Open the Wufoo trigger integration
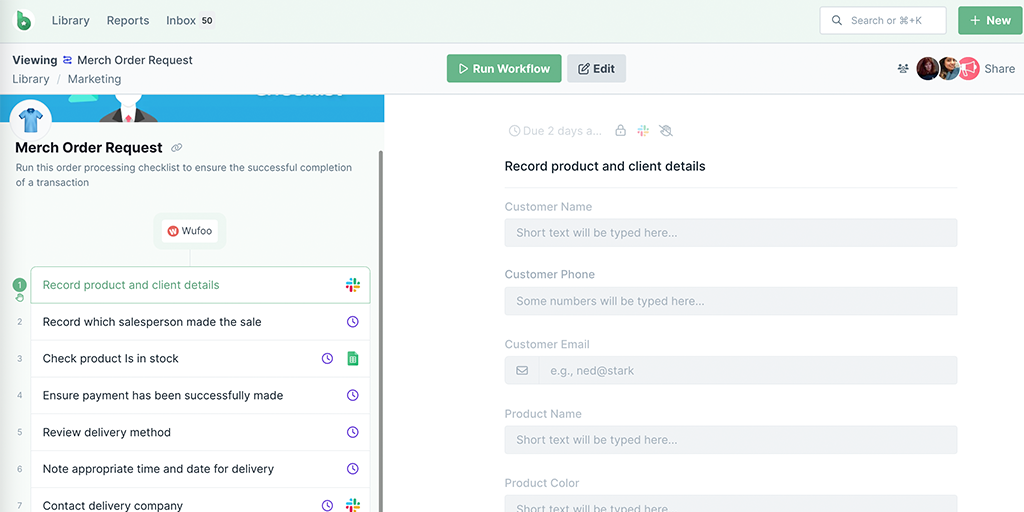Viewport: 1024px width, 512px height. [x=190, y=231]
